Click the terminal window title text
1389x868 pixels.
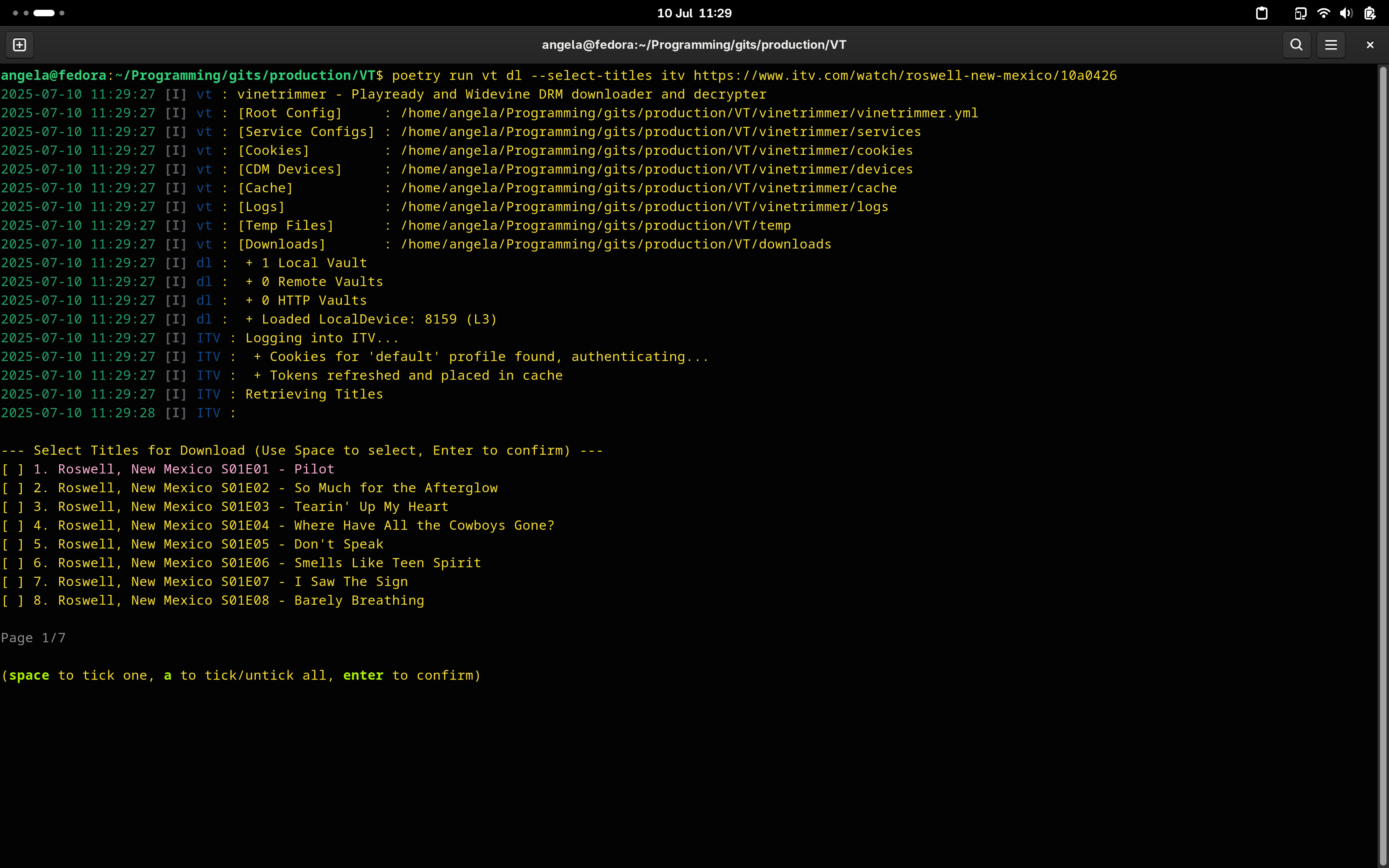694,45
